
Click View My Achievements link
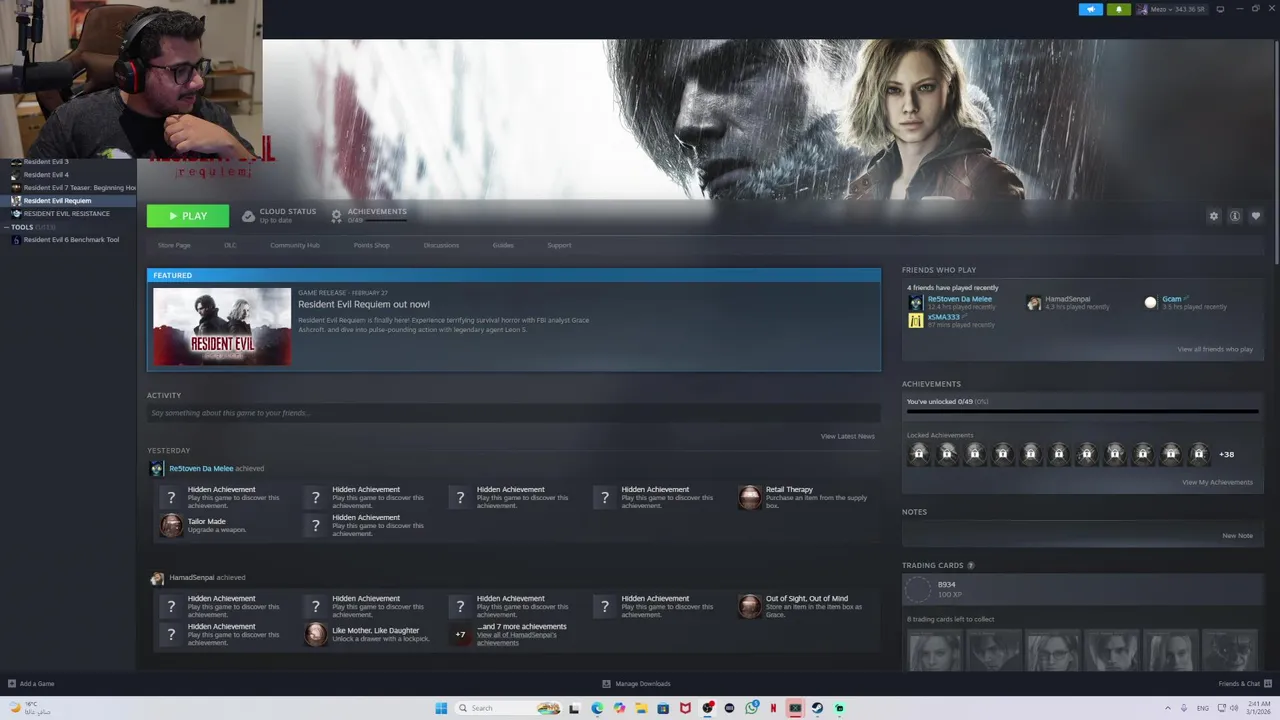point(1217,482)
